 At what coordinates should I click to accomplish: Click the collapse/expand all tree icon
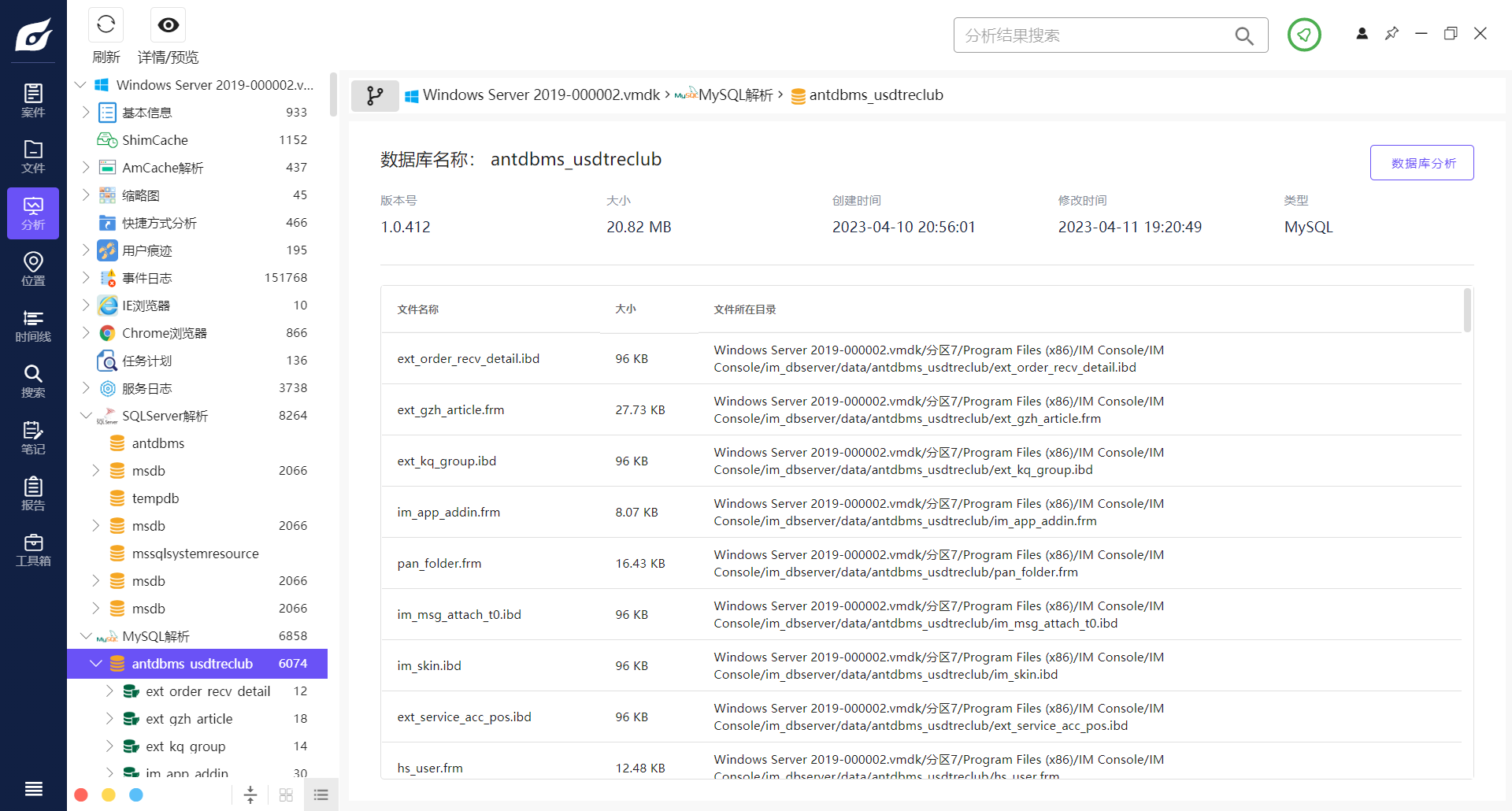(250, 794)
